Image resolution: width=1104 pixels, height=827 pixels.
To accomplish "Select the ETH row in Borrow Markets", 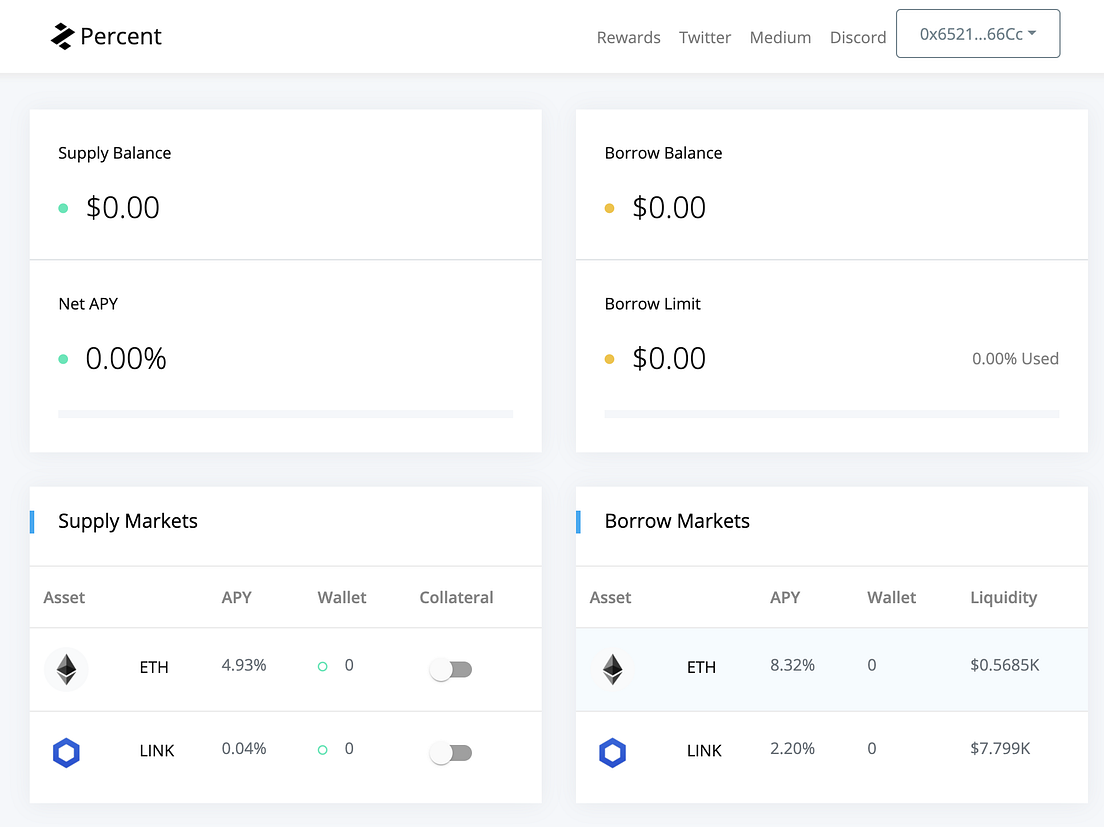I will [x=832, y=669].
